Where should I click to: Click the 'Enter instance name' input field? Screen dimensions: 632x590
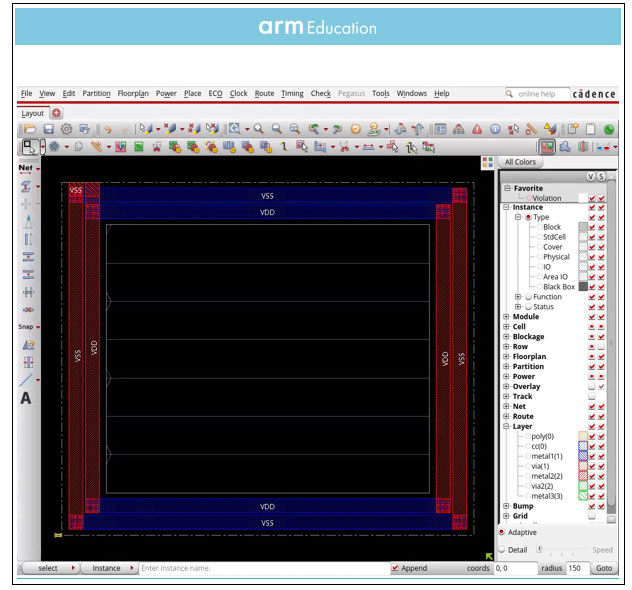[x=260, y=568]
